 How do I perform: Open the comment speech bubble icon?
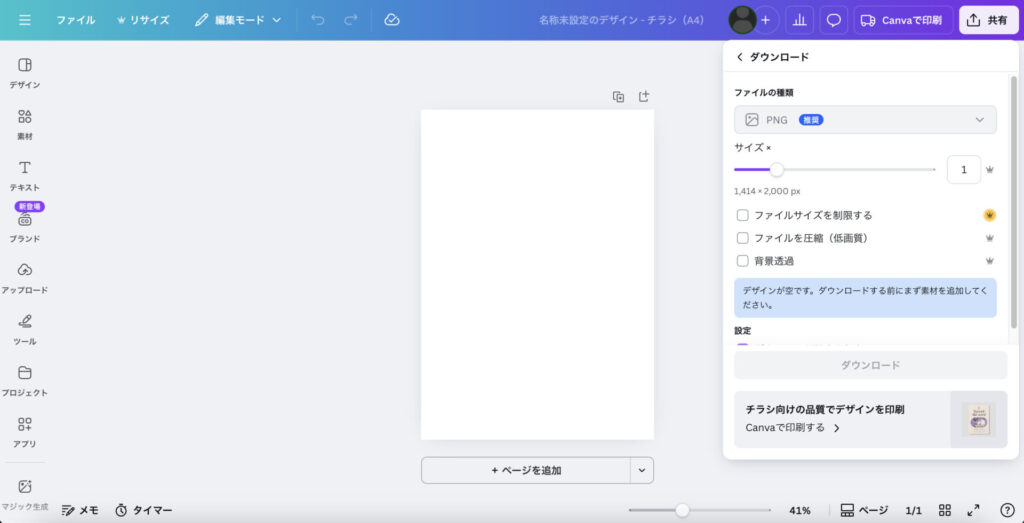click(833, 20)
